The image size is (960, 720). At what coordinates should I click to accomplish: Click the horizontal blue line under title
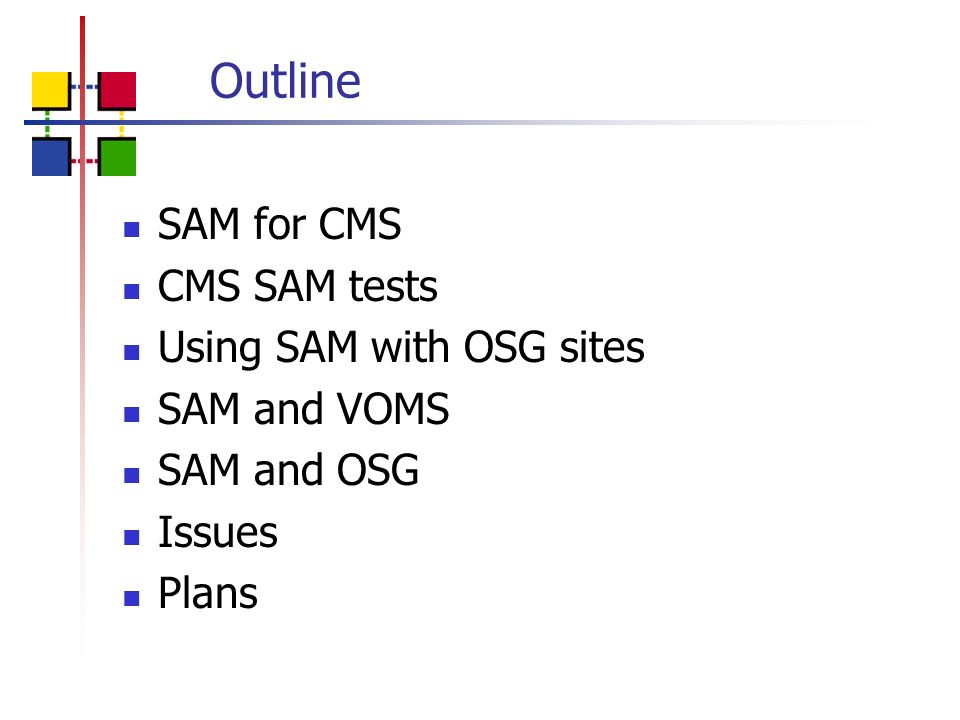click(429, 123)
